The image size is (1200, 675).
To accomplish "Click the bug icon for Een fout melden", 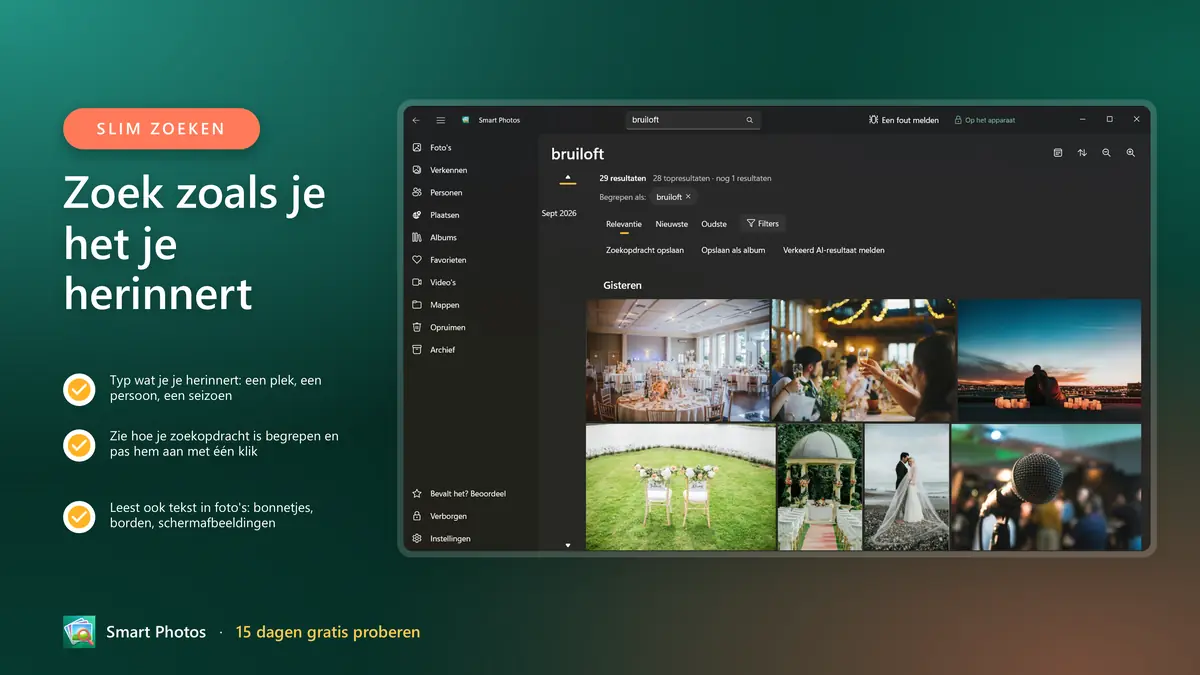I will 873,120.
